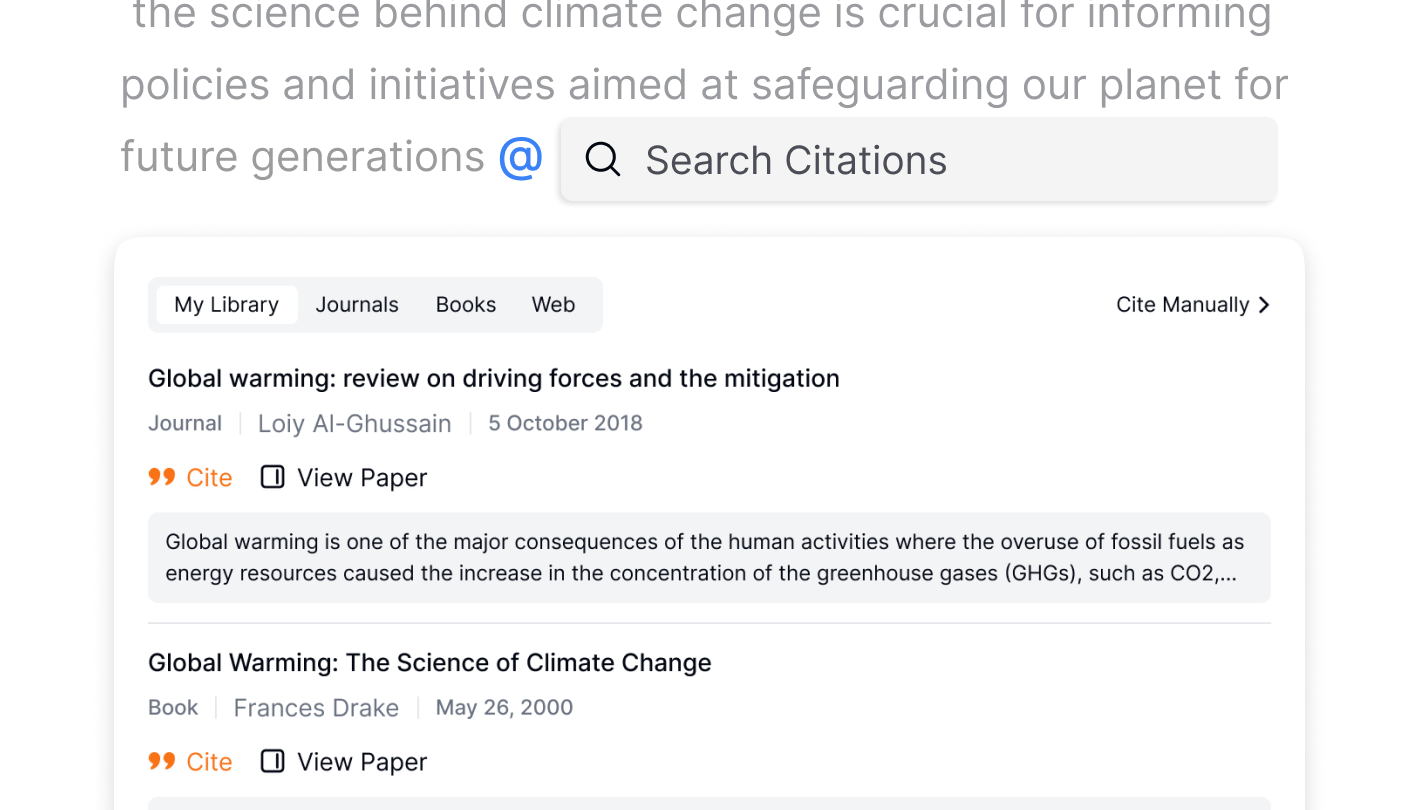Cite the Global warming review journal paper
1416x810 pixels.
(190, 477)
